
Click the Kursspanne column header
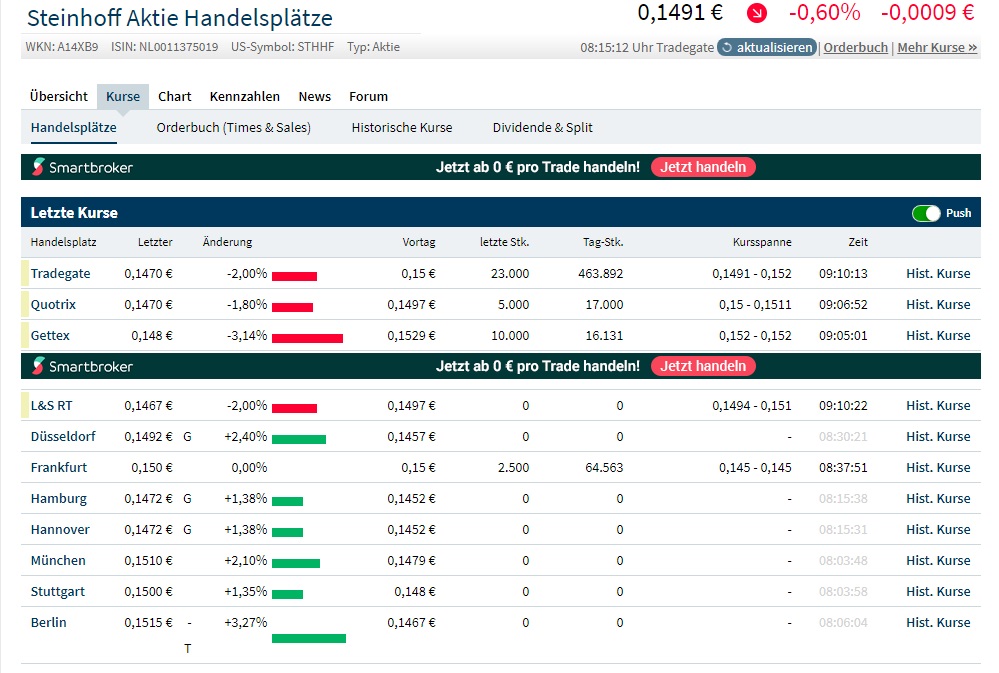point(762,242)
